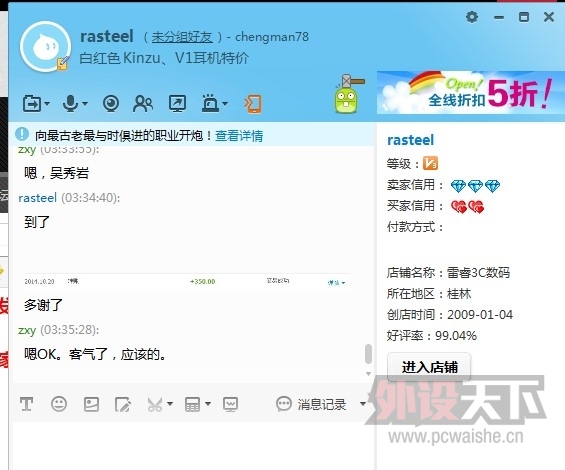Click the 好评率 99.04% text
This screenshot has height=470, width=565.
click(x=432, y=336)
